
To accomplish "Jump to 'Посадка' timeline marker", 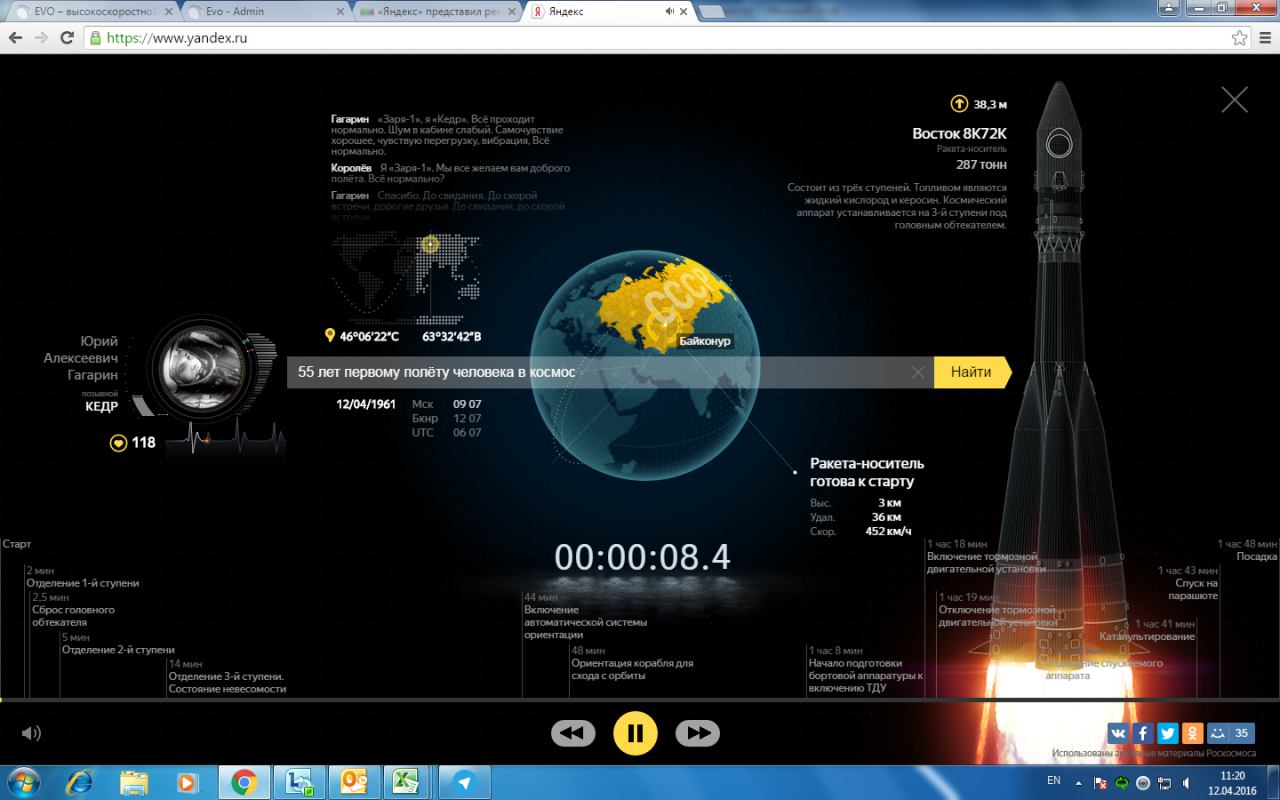I will click(x=1247, y=550).
